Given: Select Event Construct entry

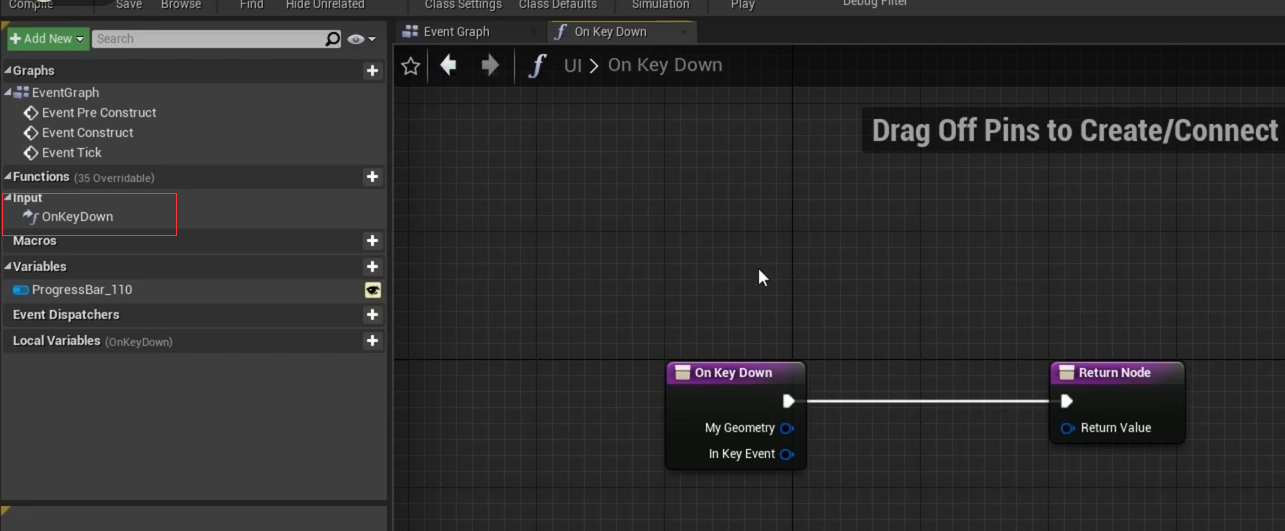Looking at the screenshot, I should pos(88,133).
